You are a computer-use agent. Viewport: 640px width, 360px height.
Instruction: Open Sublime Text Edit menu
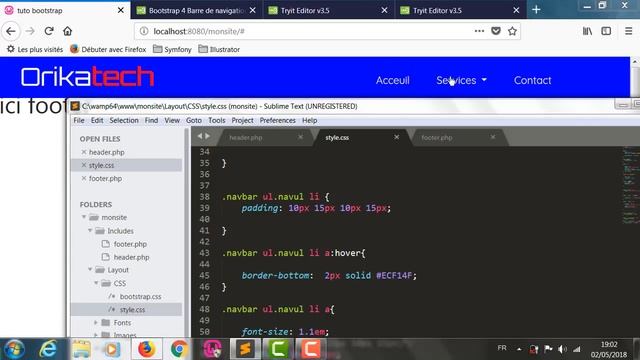[97, 120]
